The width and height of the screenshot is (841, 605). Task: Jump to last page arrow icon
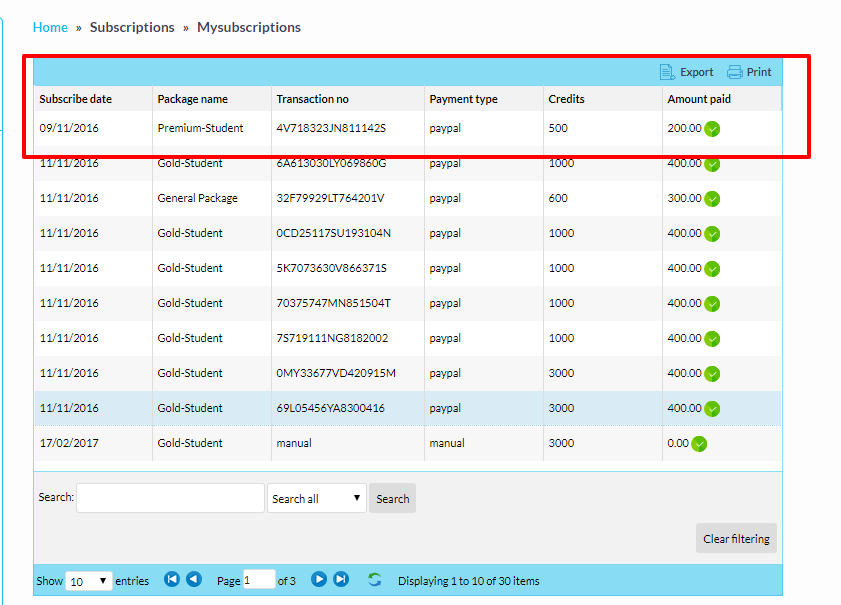[341, 580]
